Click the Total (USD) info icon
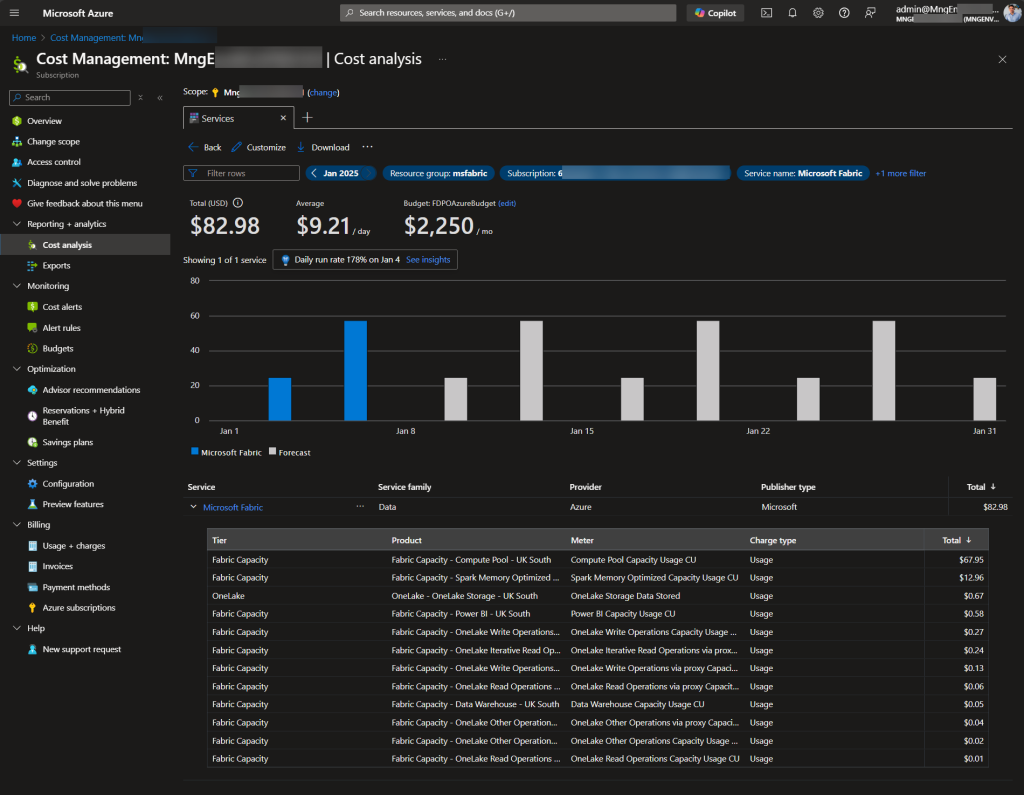The image size is (1024, 795). coord(238,203)
